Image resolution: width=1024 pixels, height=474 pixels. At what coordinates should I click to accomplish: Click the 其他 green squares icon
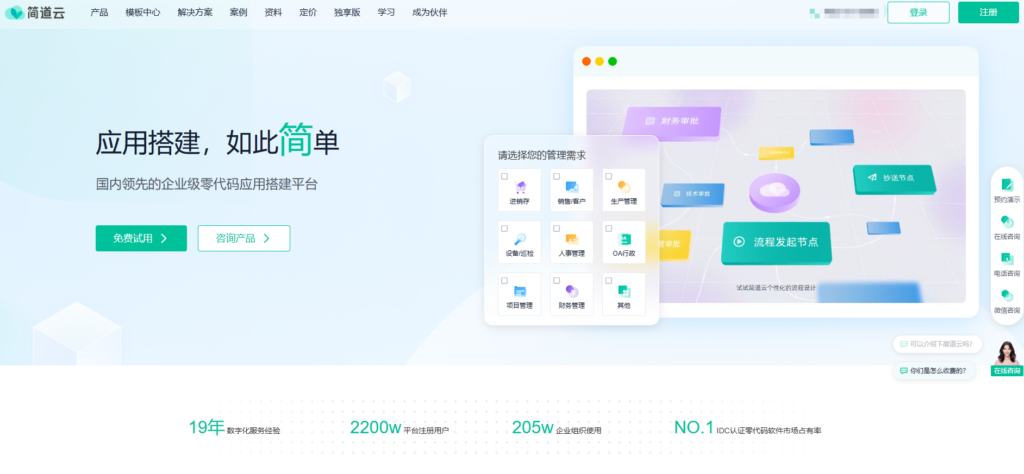point(624,291)
